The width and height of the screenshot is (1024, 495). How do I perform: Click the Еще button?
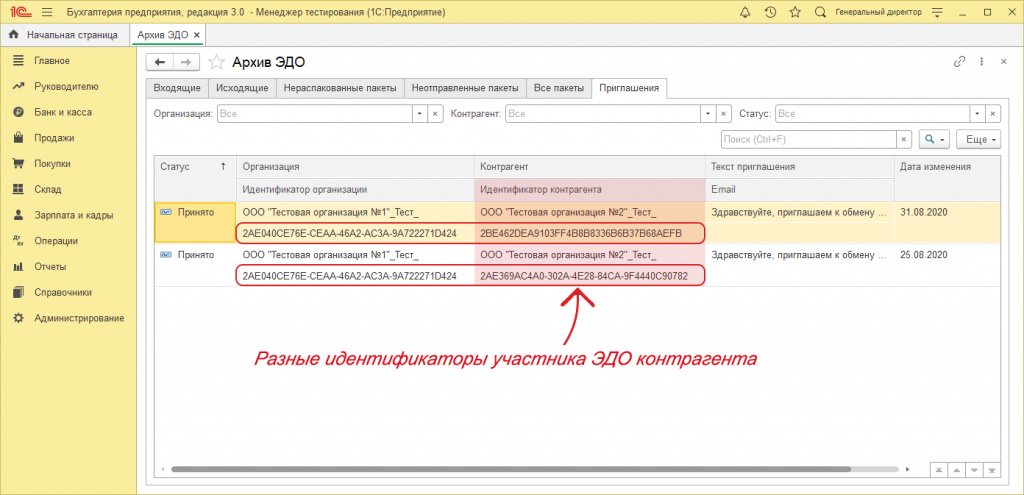(978, 139)
